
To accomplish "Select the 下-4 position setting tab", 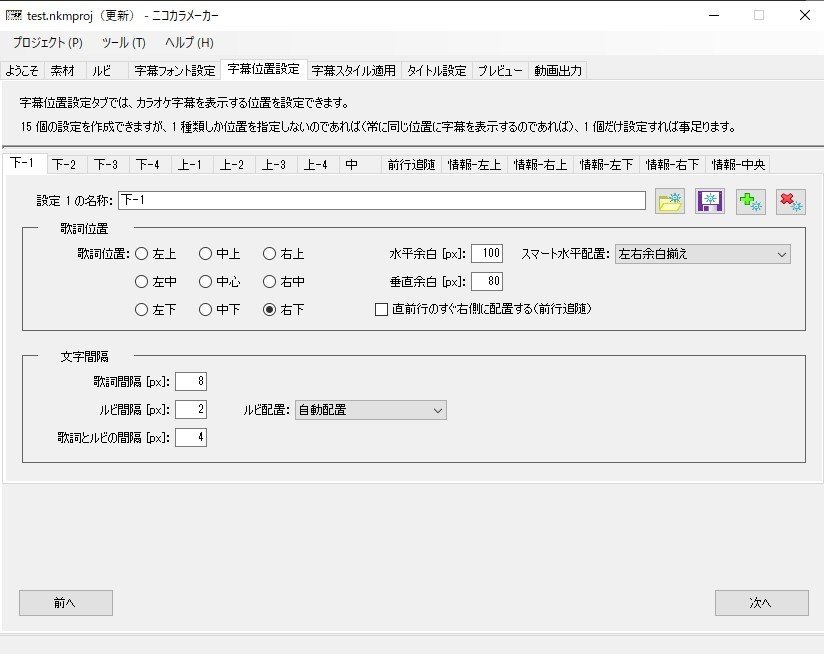I will pyautogui.click(x=148, y=165).
